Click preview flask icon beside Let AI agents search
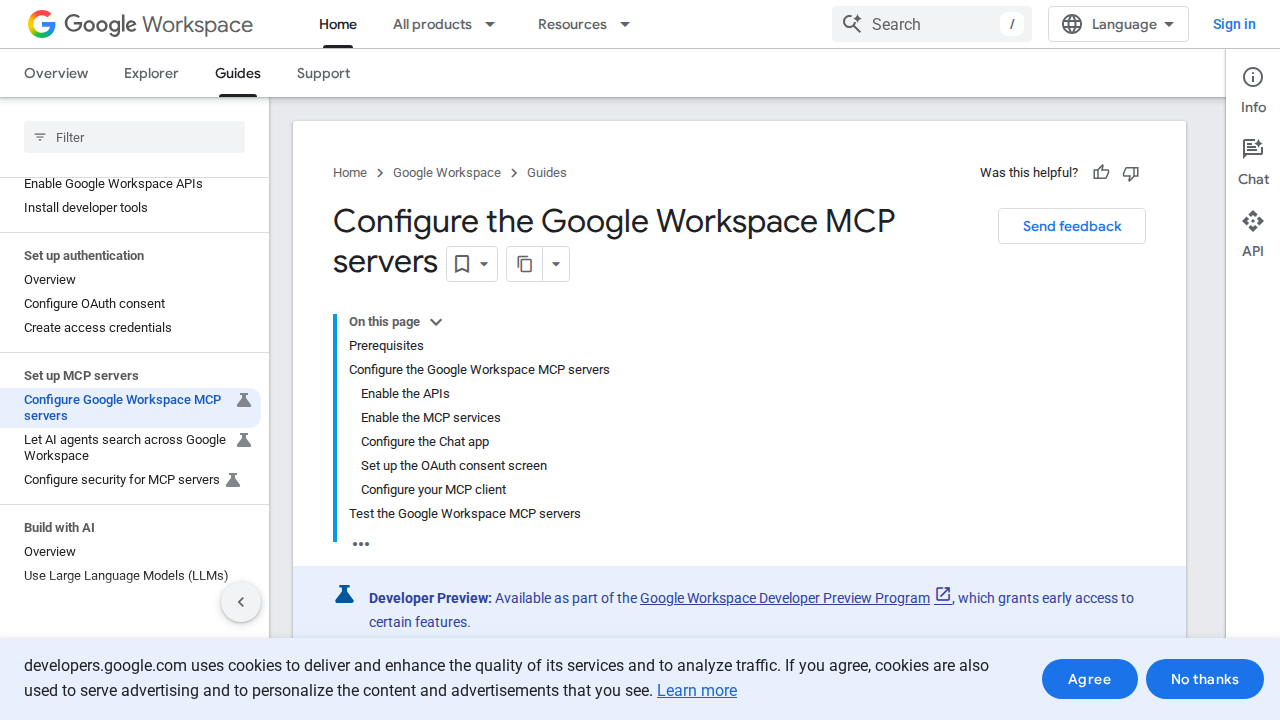This screenshot has height=720, width=1280. tap(243, 440)
